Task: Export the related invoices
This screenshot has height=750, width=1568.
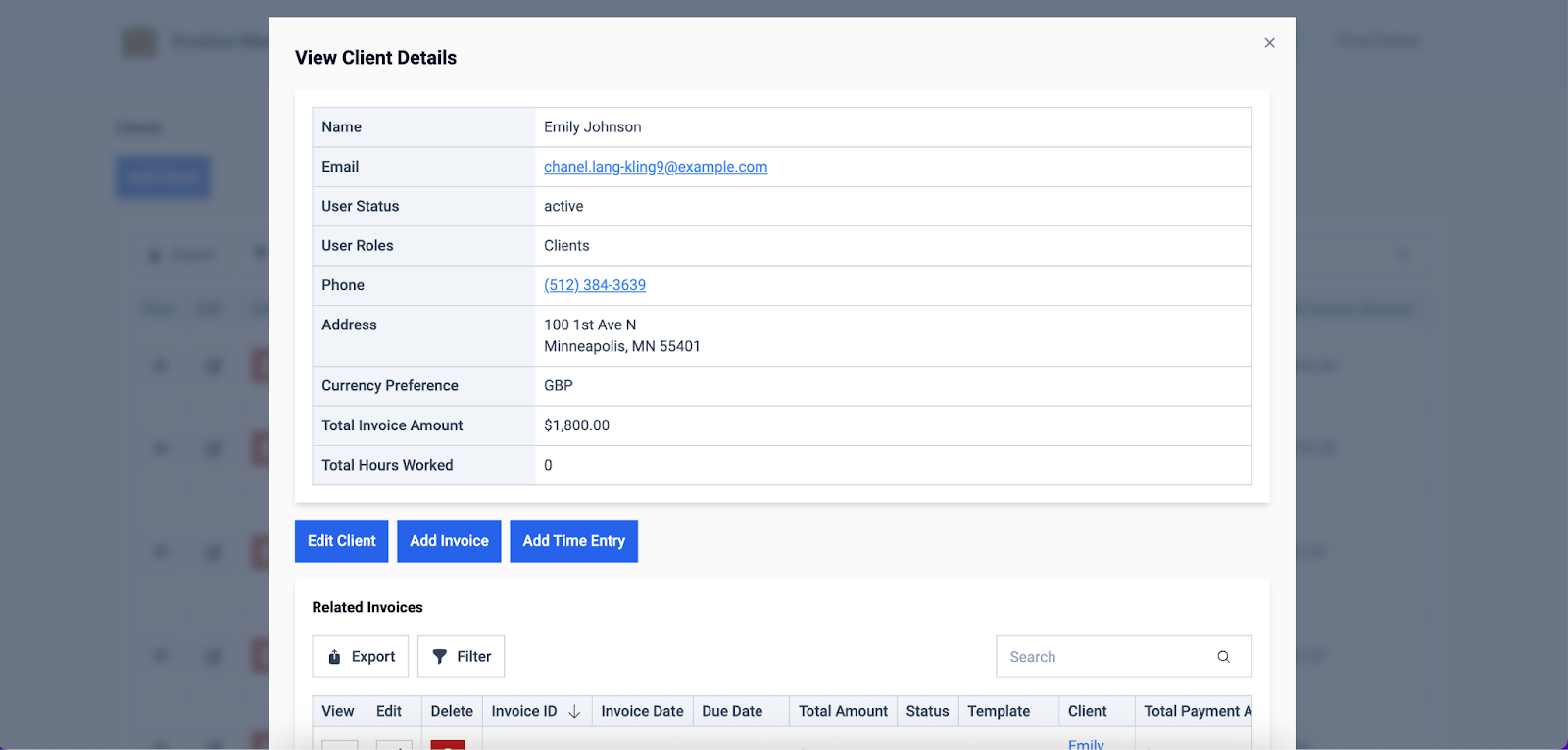Action: click(x=361, y=657)
